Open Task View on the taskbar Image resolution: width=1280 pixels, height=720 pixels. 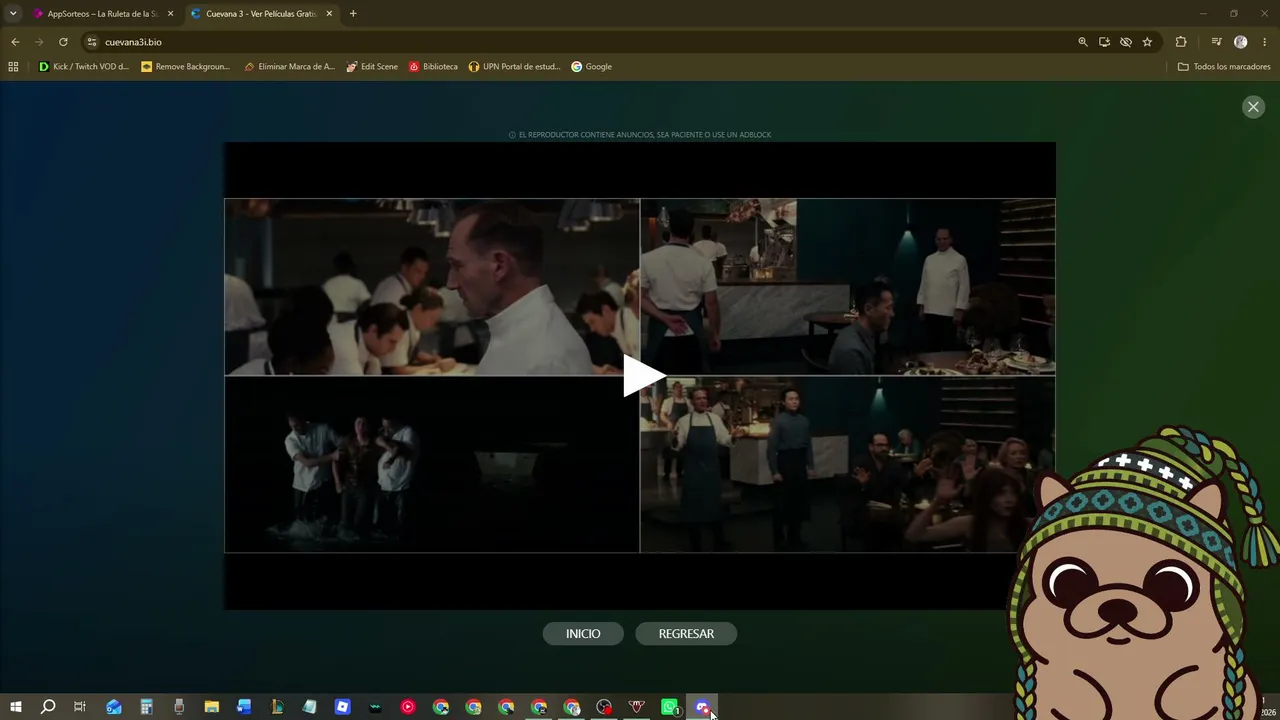(x=80, y=707)
